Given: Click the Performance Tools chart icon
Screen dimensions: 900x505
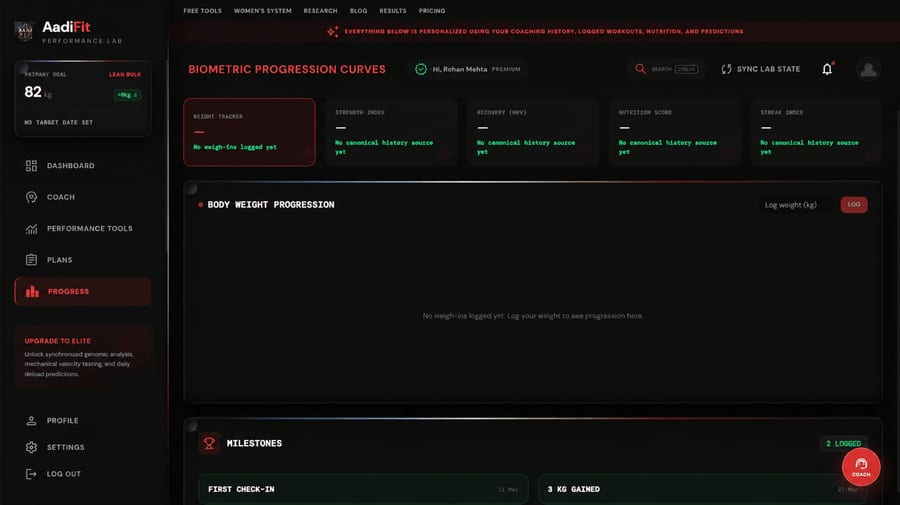Looking at the screenshot, I should (31, 228).
